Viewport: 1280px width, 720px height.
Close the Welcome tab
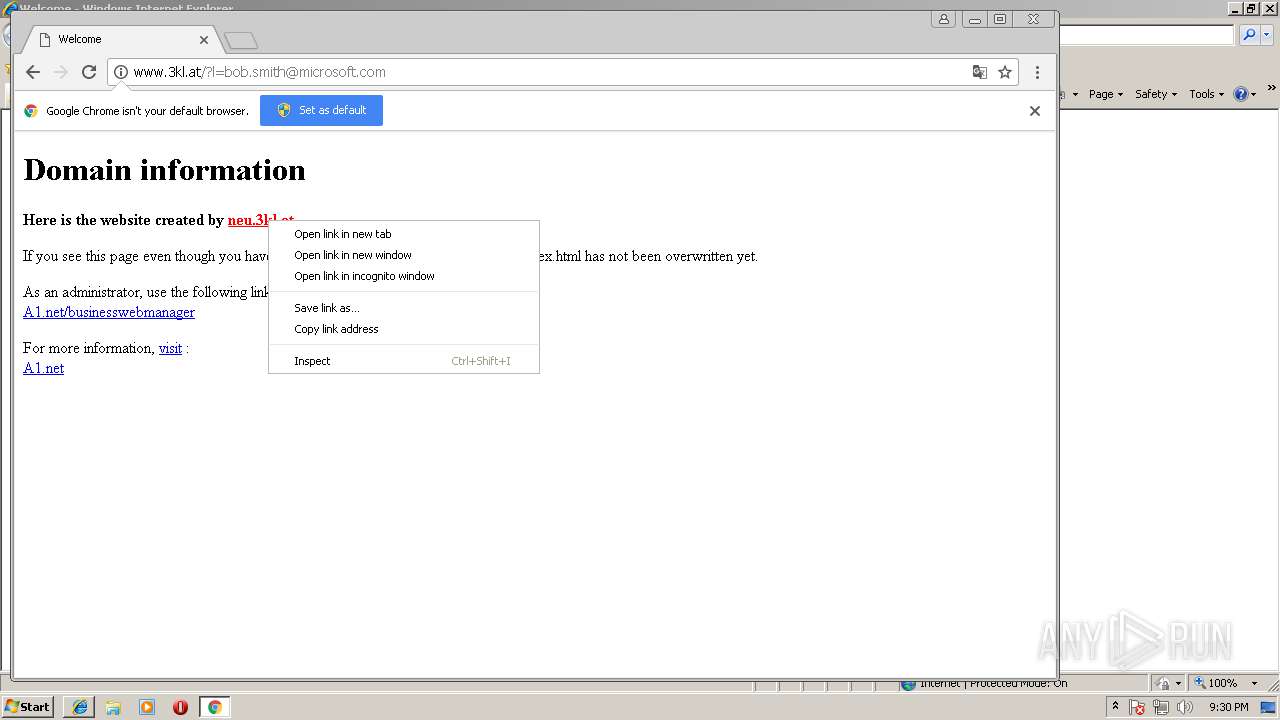click(204, 40)
